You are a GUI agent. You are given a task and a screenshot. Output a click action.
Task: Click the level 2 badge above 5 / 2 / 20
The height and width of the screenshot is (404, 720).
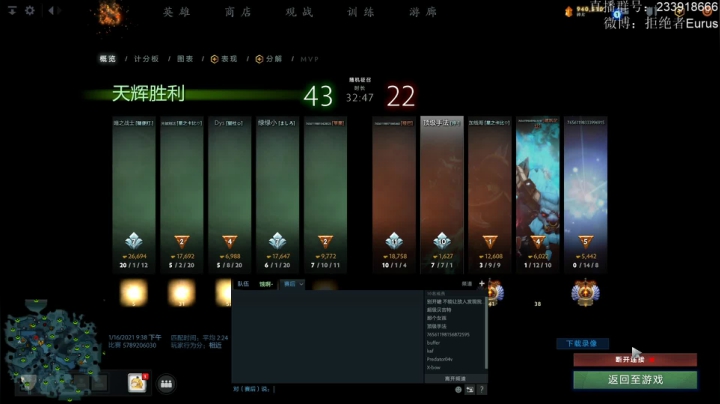181,241
